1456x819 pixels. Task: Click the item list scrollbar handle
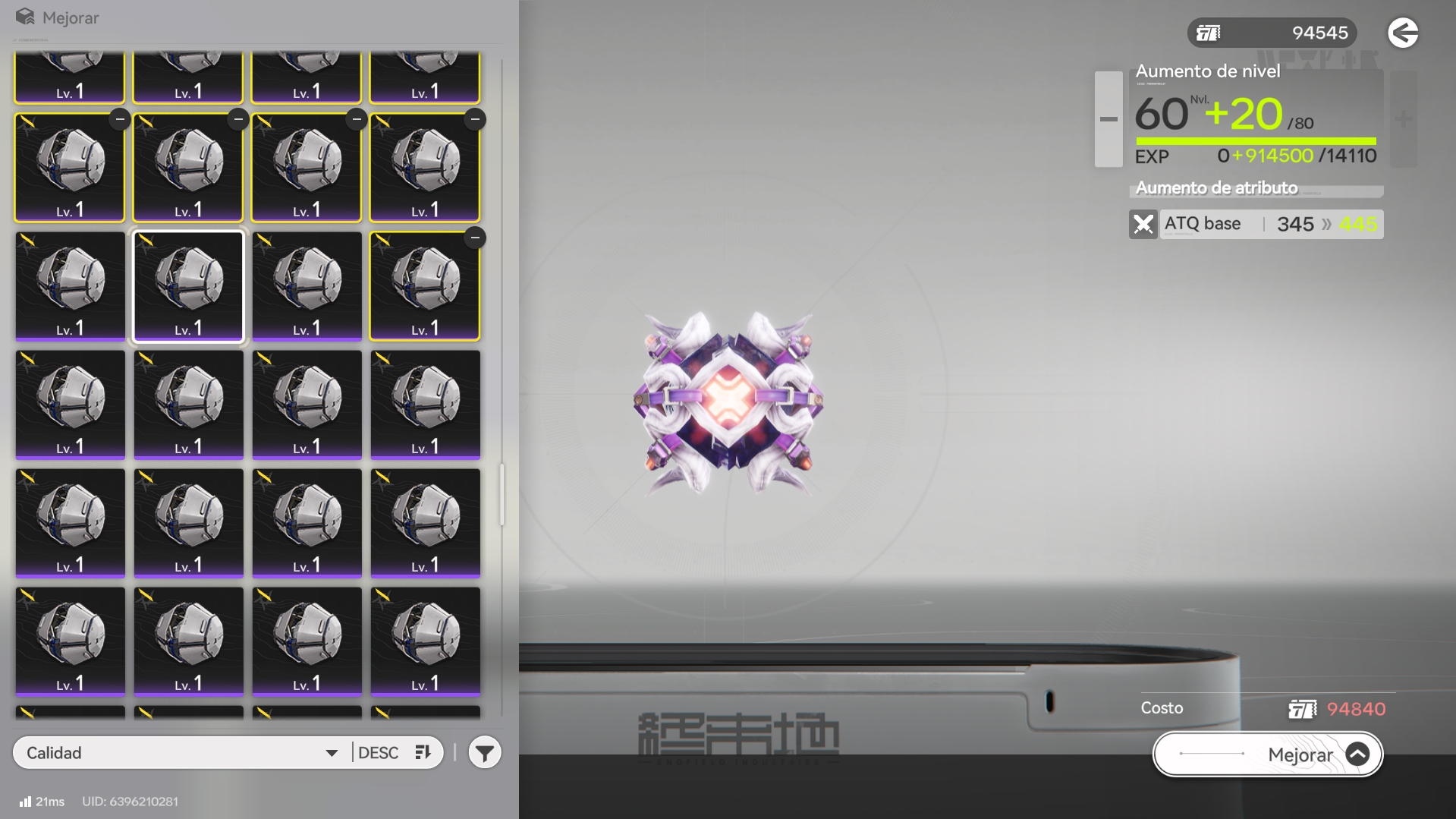[502, 495]
